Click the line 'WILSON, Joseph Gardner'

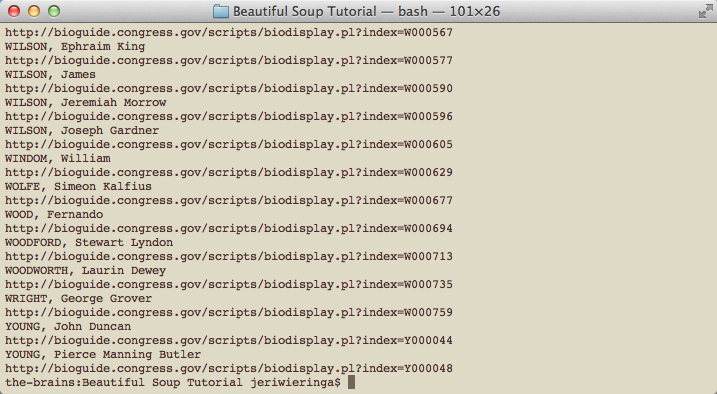82,130
